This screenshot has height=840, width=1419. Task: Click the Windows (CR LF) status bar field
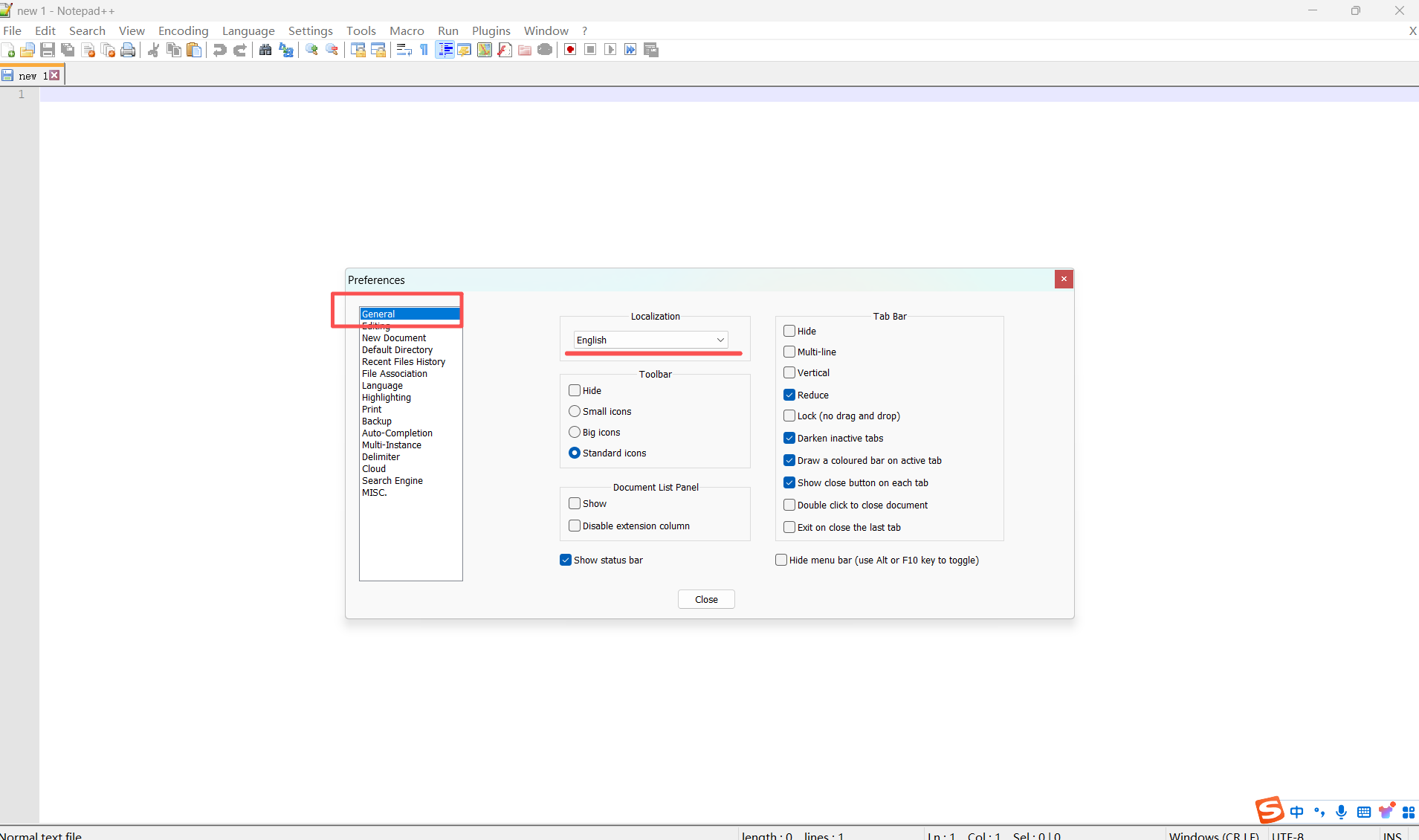pos(1214,835)
